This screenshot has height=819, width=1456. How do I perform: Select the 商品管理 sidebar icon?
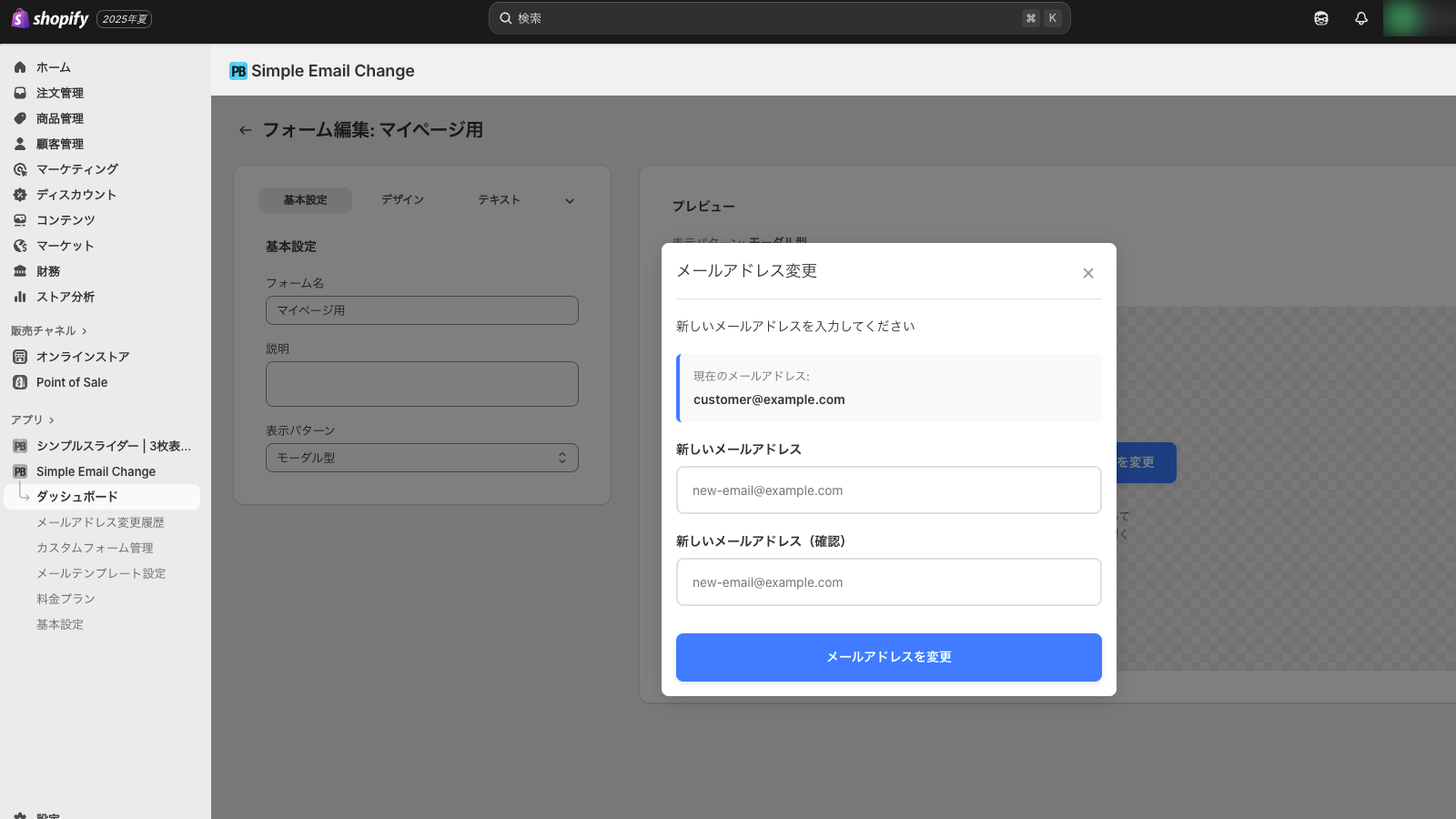click(19, 117)
